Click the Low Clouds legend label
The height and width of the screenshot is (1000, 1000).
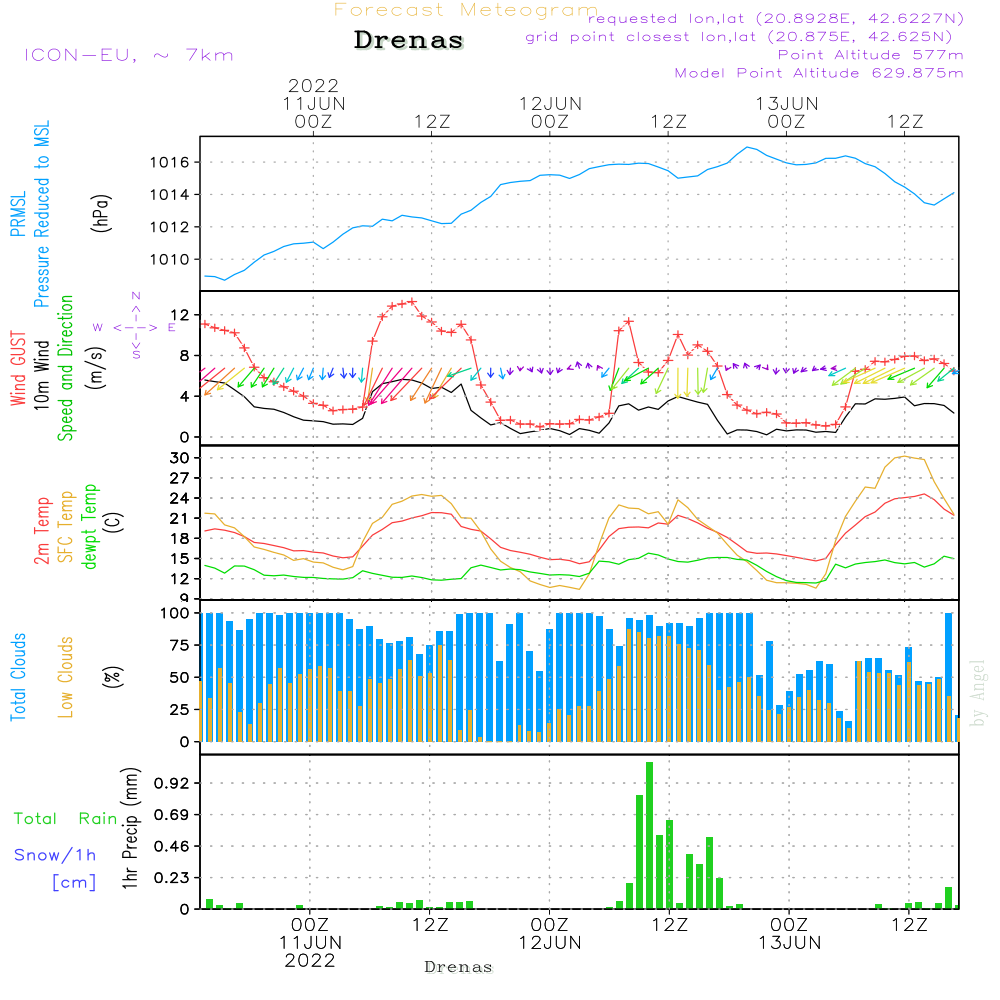point(66,677)
